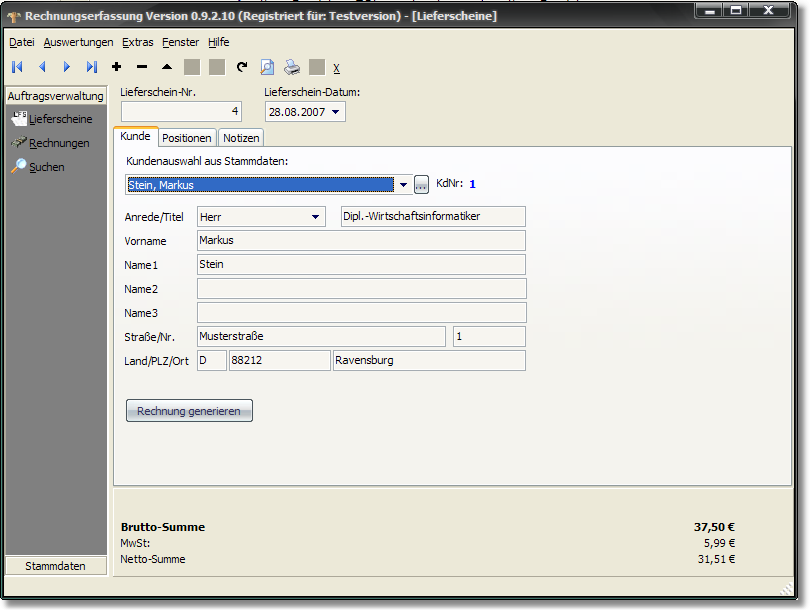Screen dimensions: 810x612
Task: Click the Kundenauswahl aus Stammdaten label
Action: point(207,161)
